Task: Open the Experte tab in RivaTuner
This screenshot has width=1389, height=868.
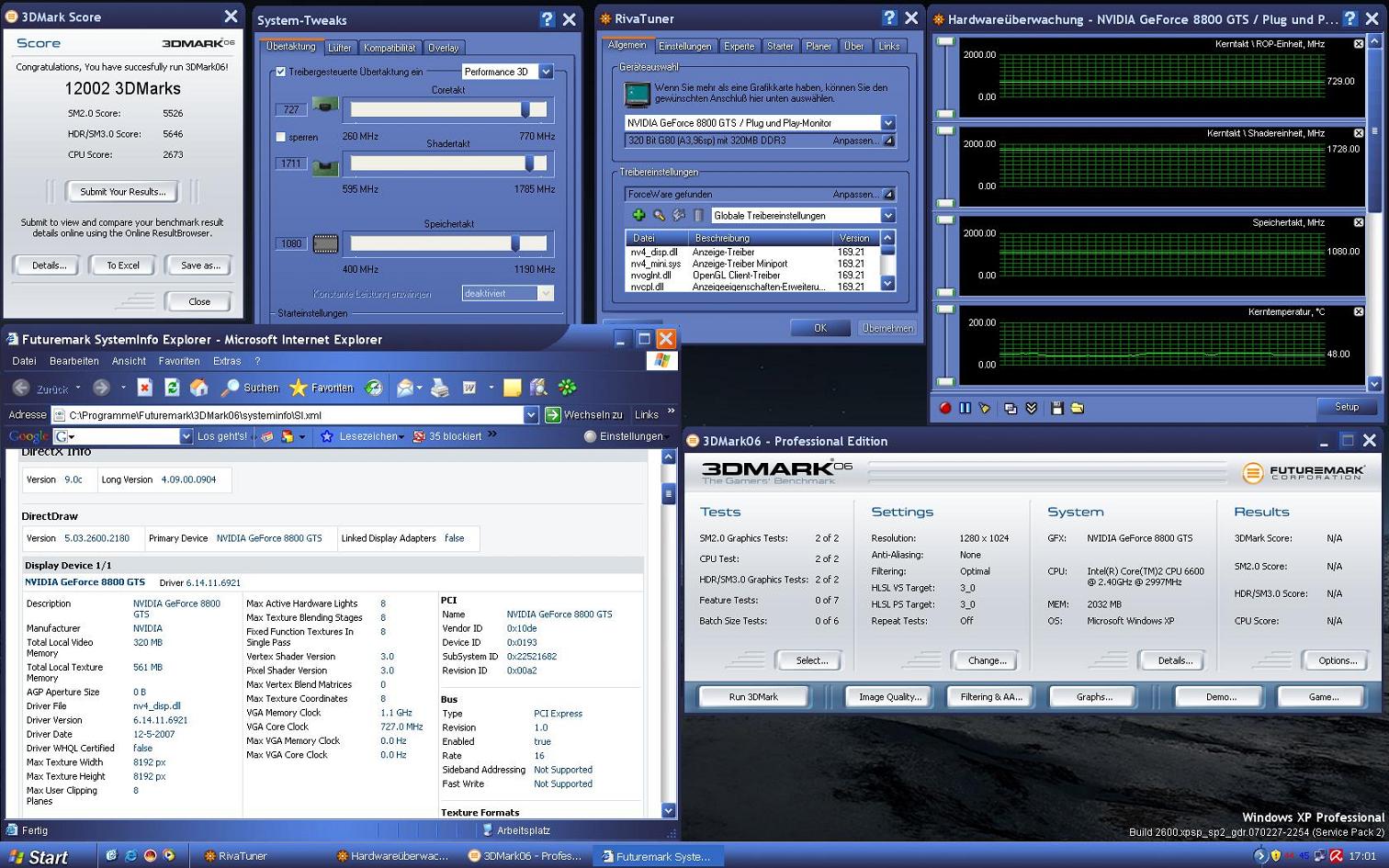Action: 739,46
